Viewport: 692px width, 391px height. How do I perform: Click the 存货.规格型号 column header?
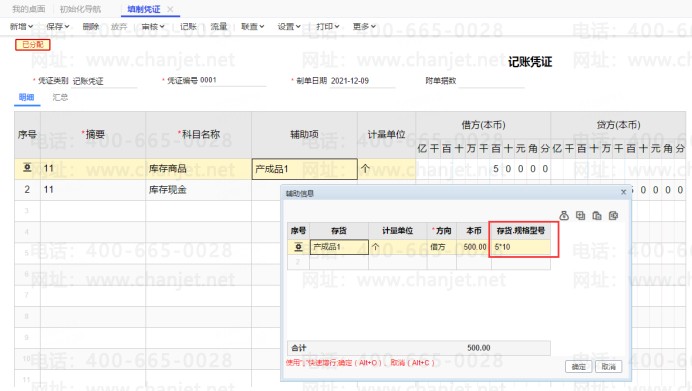coord(521,230)
